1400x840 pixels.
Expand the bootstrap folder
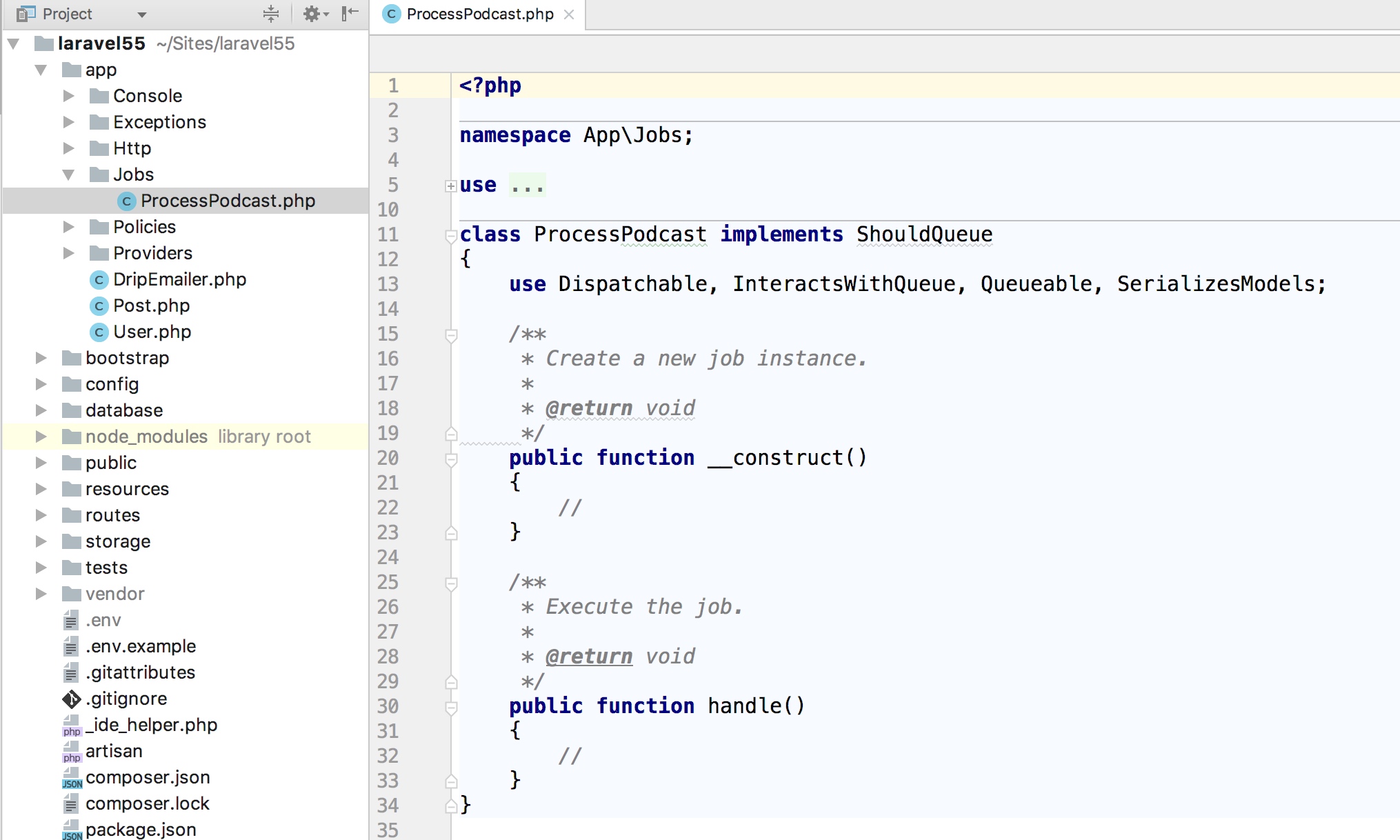pos(41,358)
